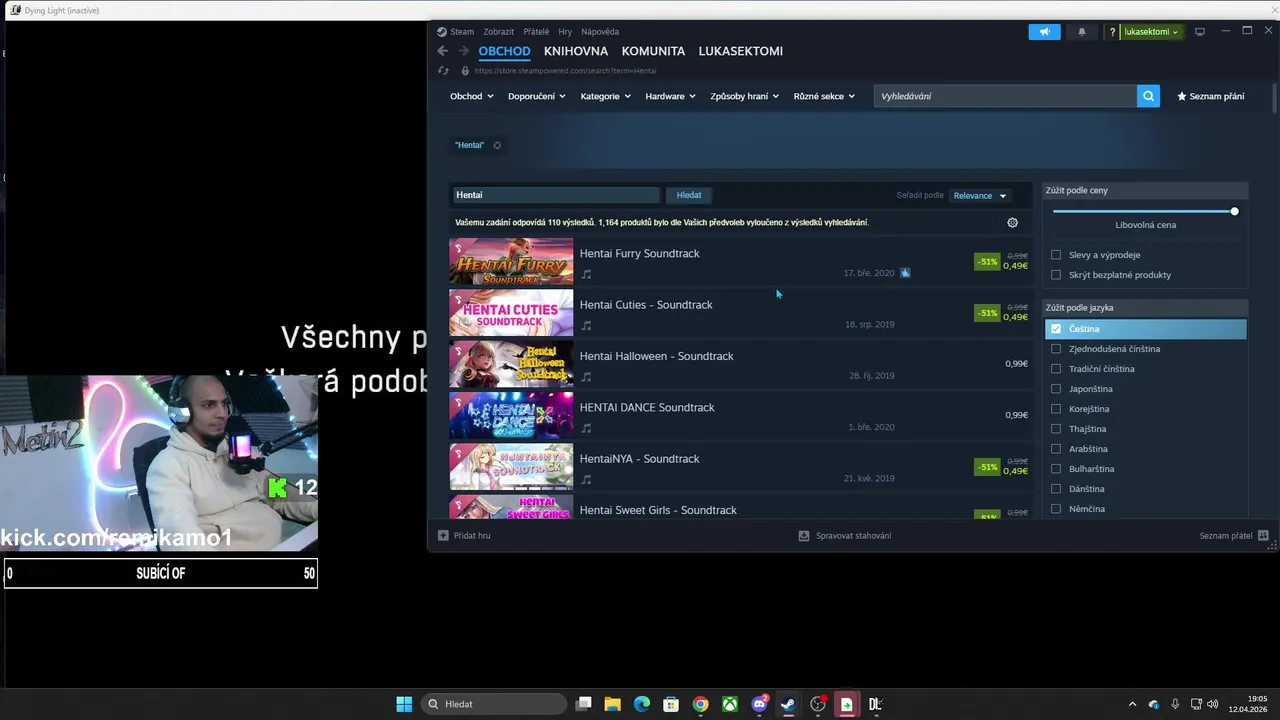Open search settings gear icon
The width and height of the screenshot is (1280, 720).
(1012, 223)
